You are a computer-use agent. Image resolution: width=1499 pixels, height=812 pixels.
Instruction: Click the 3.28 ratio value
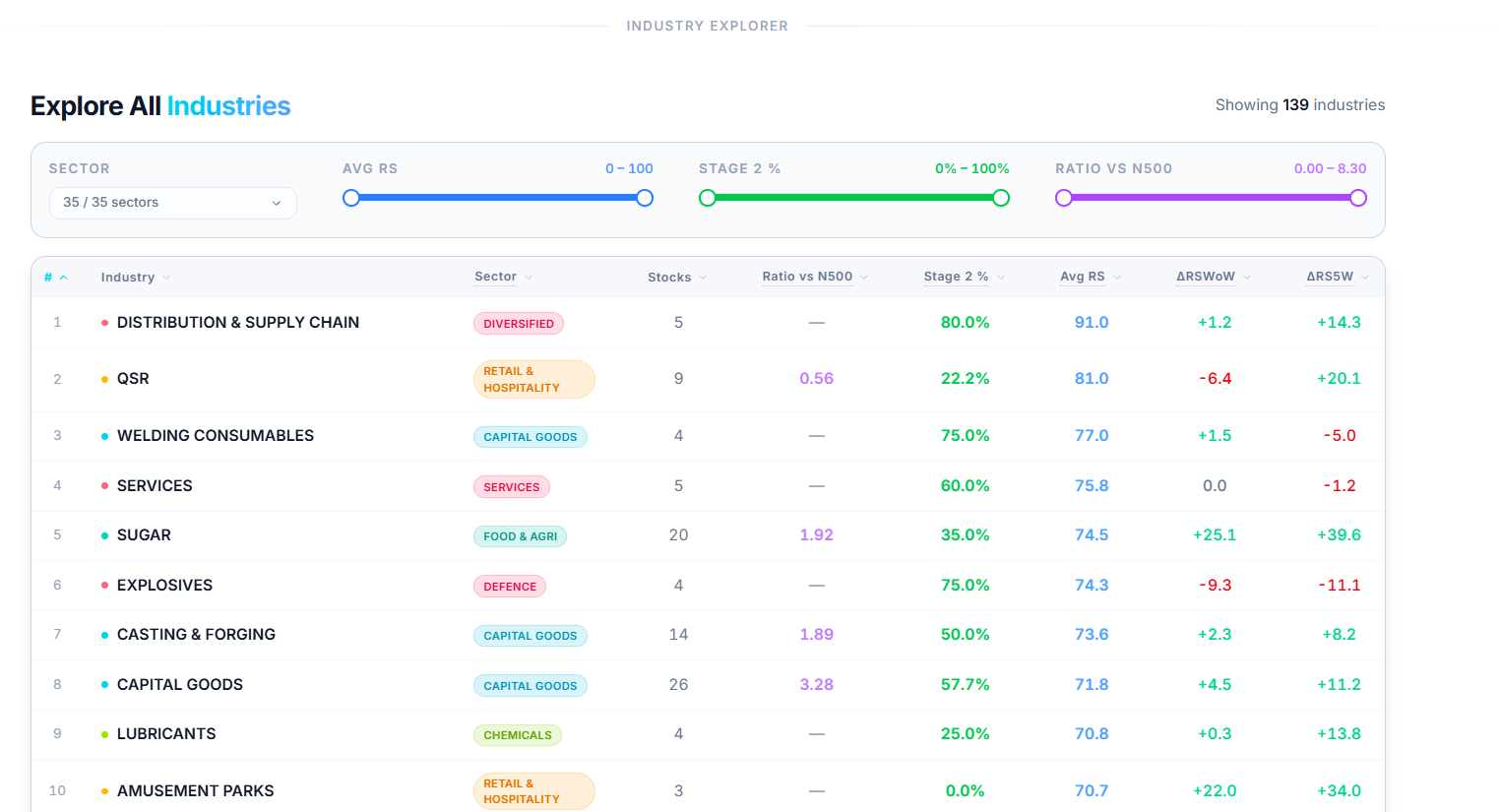(816, 685)
